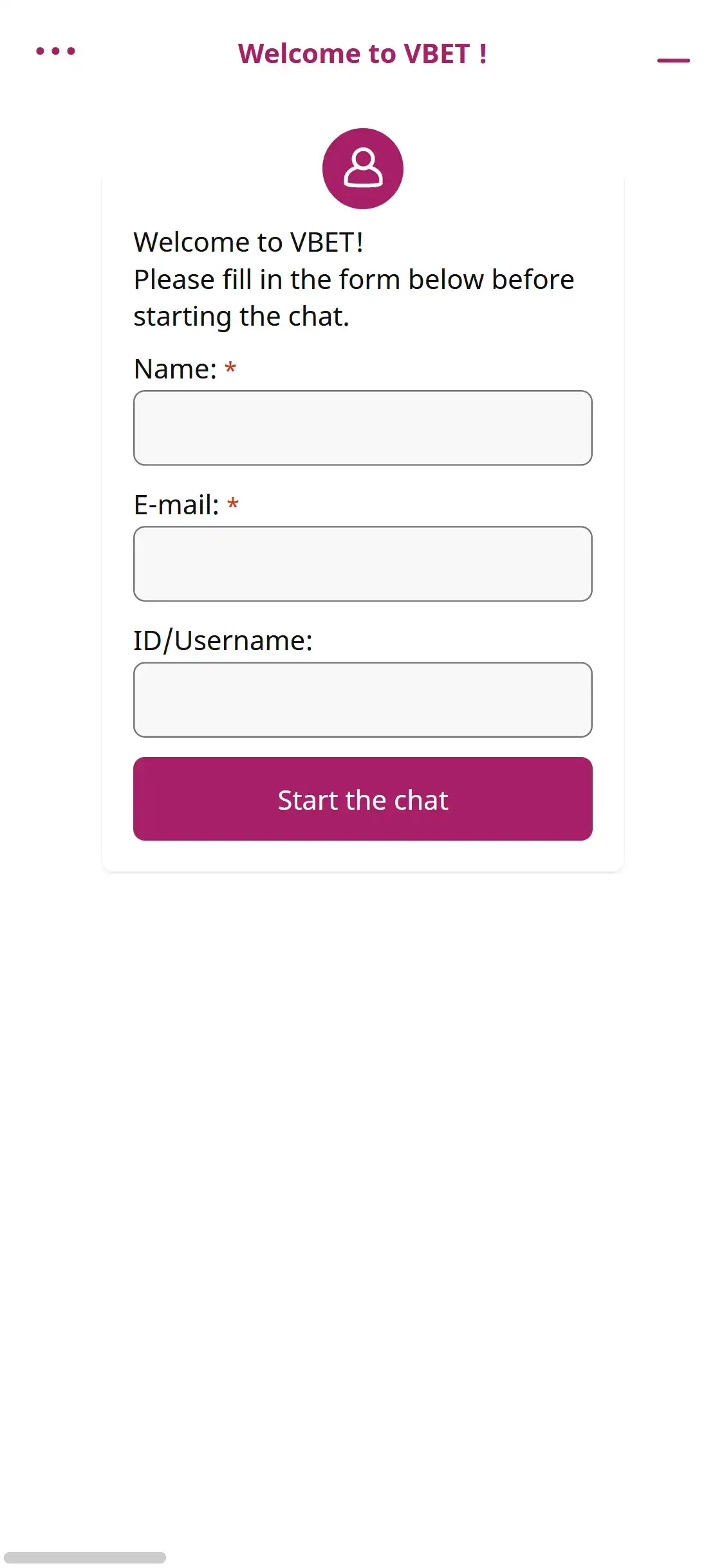This screenshot has width=724, height=1568.
Task: Click the 'Name:' field label
Action: (175, 369)
